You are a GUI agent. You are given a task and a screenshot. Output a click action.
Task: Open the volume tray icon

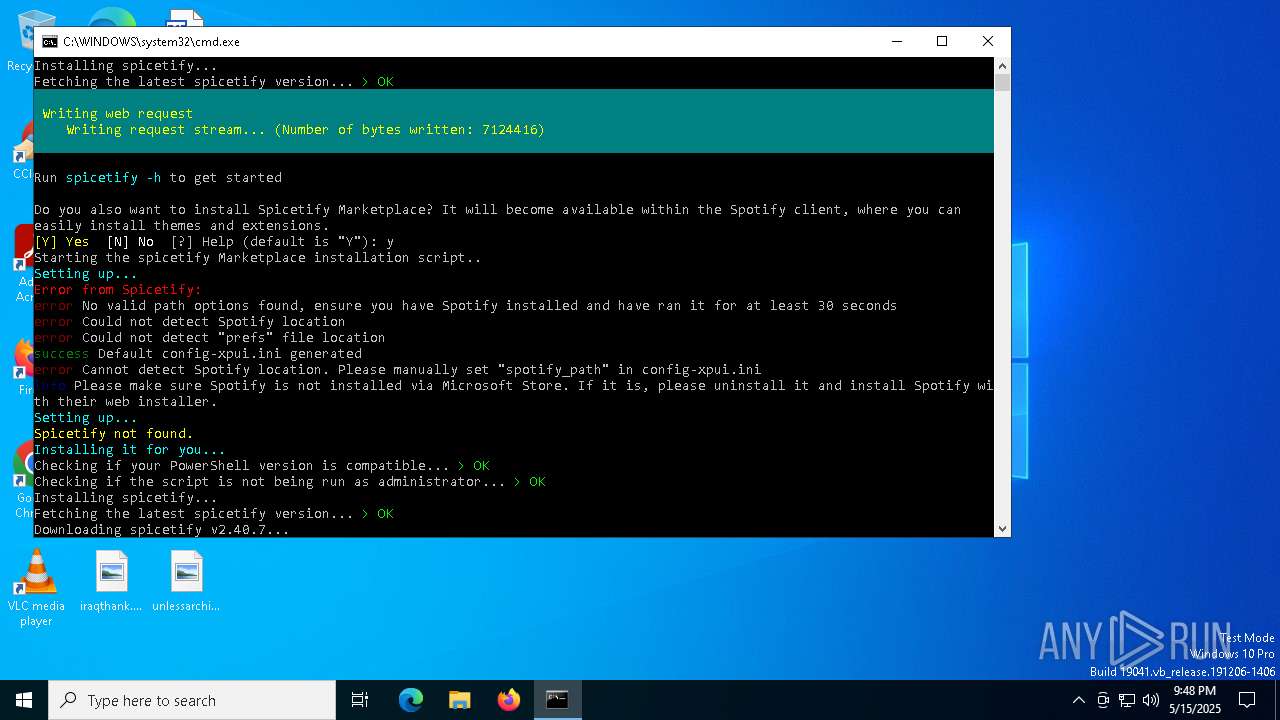(x=1151, y=700)
